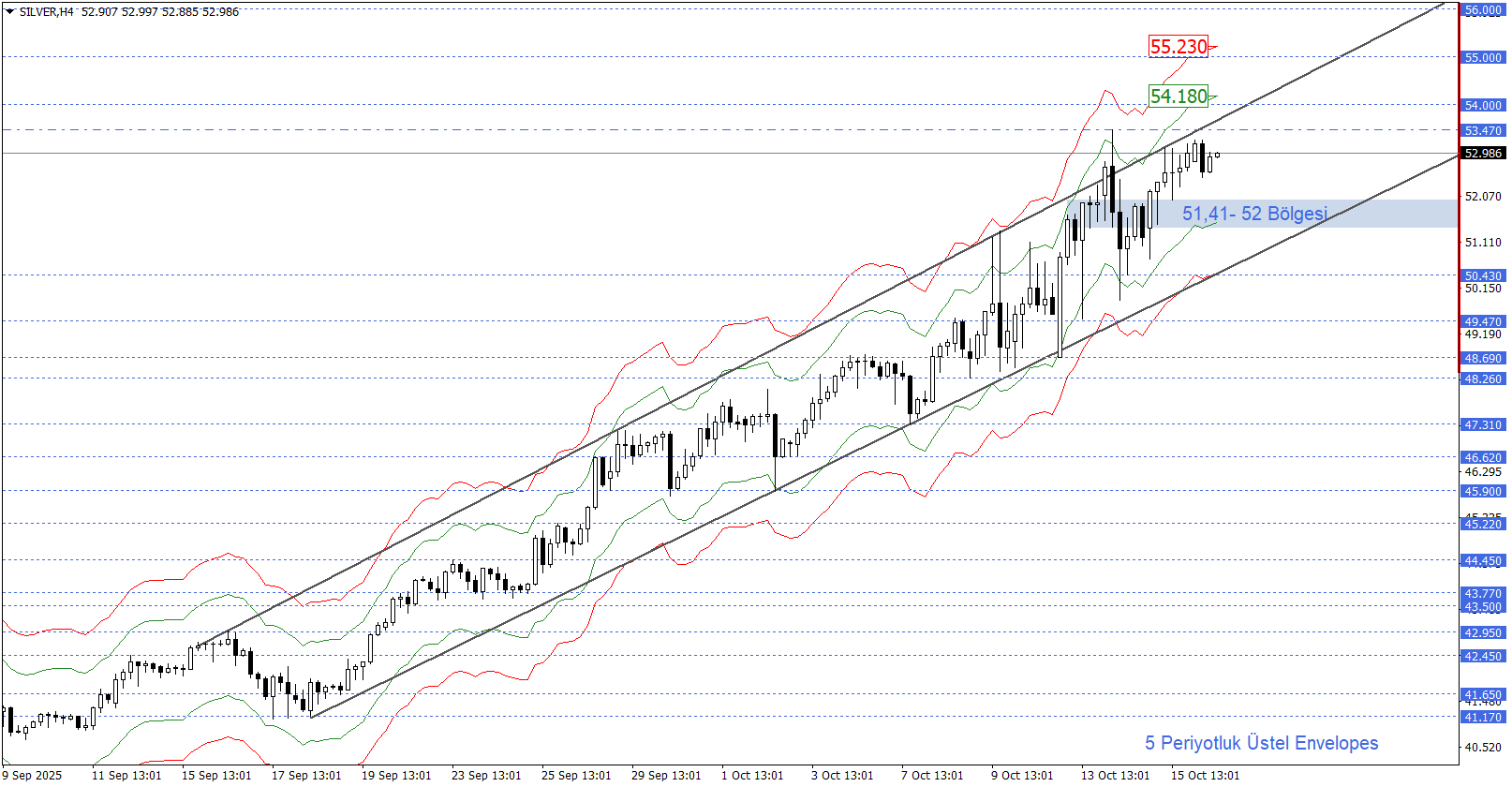Select the 41.170 level price label

coord(1483,718)
